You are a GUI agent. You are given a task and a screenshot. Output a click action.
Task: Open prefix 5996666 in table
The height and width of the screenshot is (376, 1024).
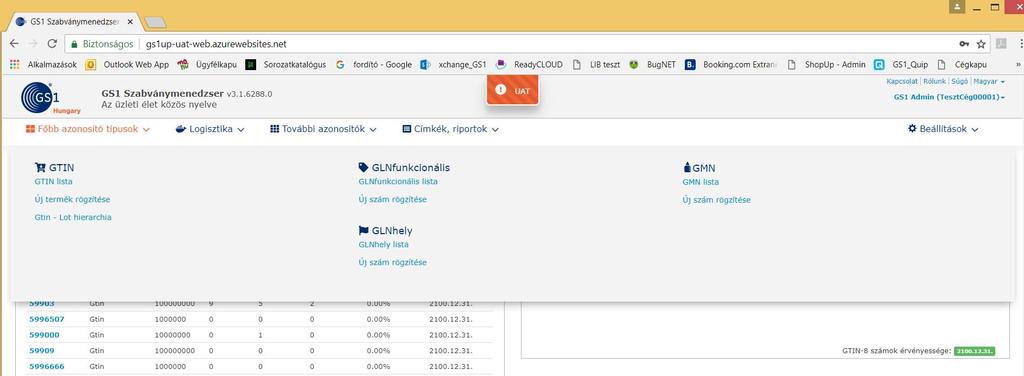(x=47, y=366)
